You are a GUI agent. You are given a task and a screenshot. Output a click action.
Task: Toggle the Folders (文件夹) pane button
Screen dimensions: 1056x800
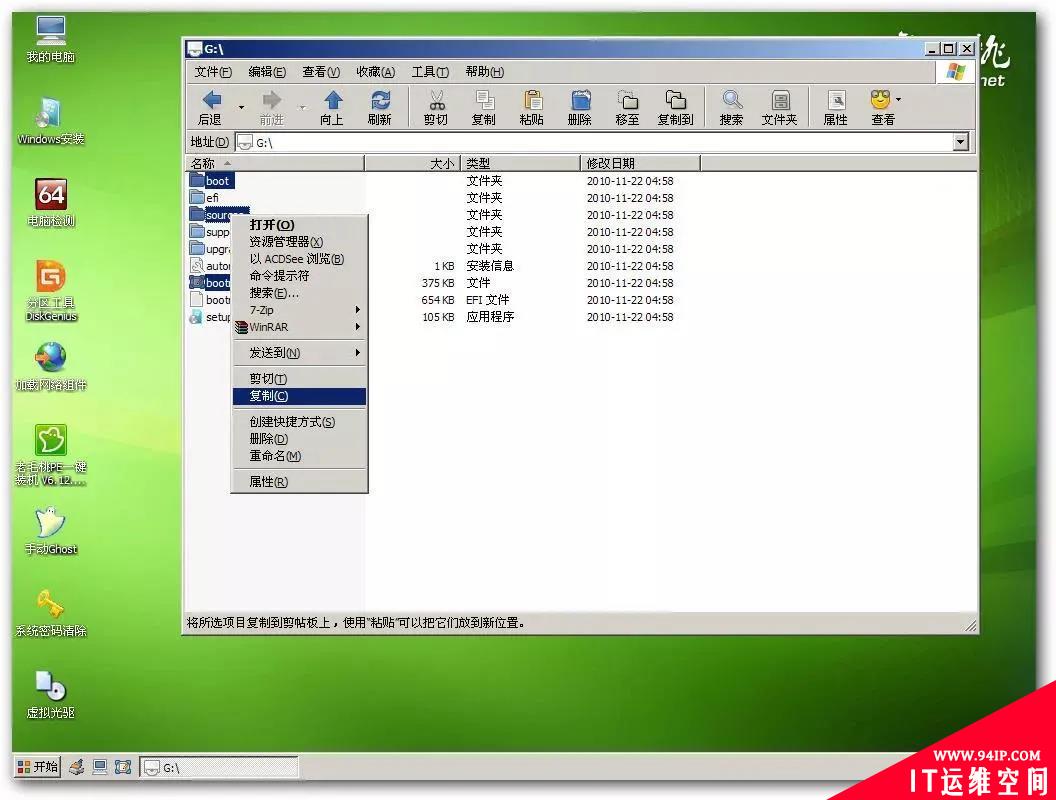click(780, 102)
